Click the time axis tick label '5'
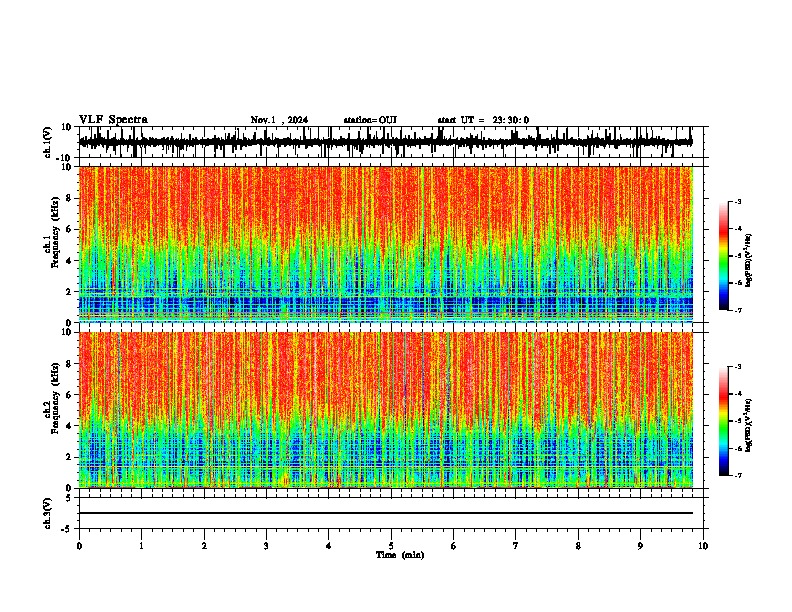 point(391,546)
